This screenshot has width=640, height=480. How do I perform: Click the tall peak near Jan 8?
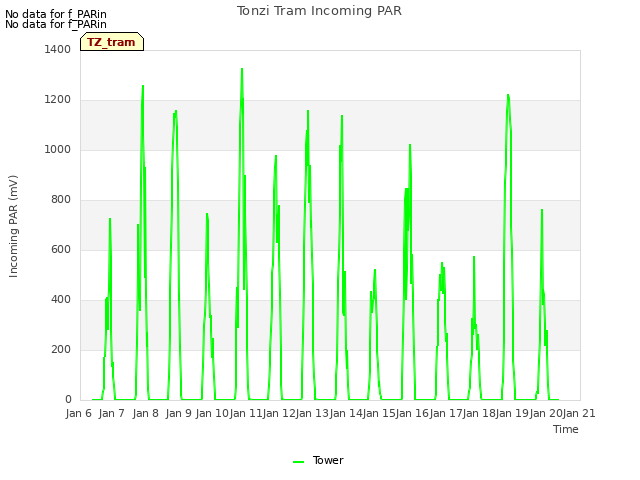(143, 86)
